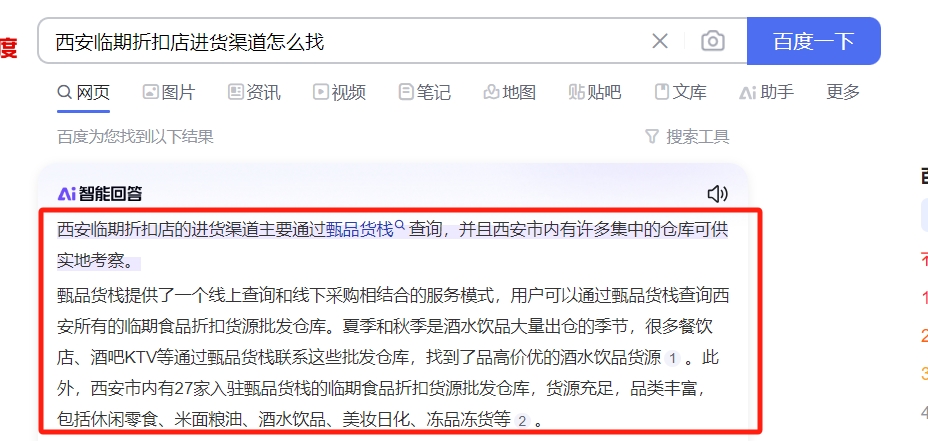Play the AI answer aloud with the speaker icon
The image size is (928, 441).
(x=717, y=194)
